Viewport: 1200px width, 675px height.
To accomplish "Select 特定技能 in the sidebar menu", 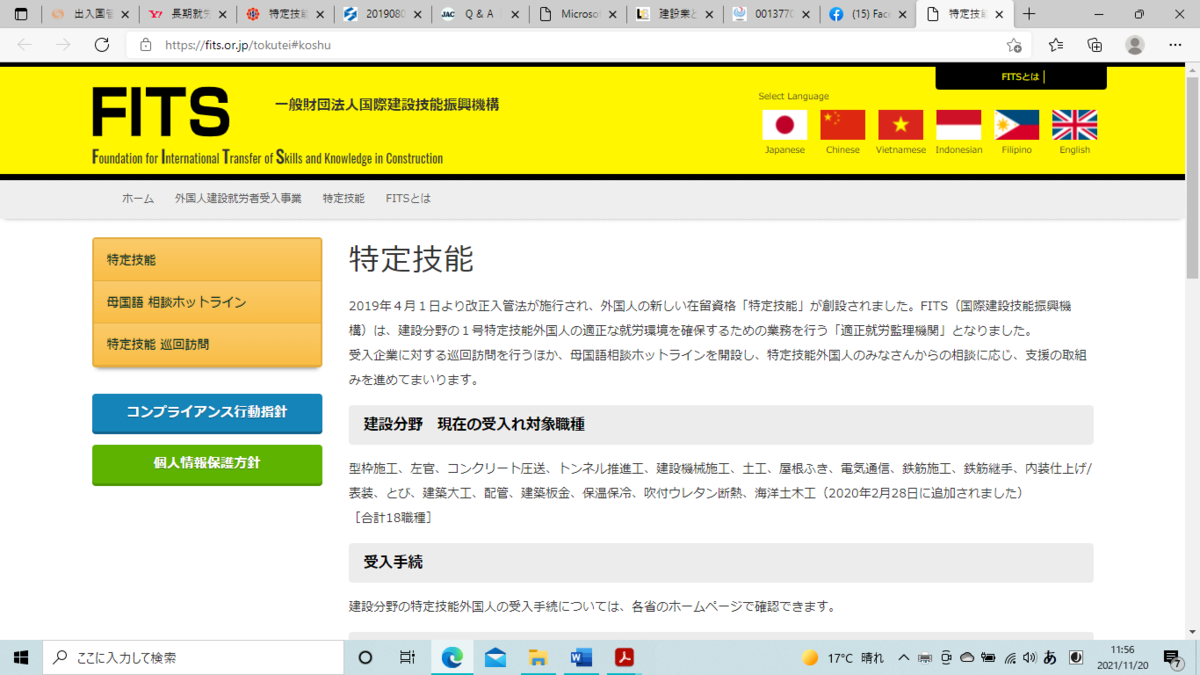I will 207,260.
